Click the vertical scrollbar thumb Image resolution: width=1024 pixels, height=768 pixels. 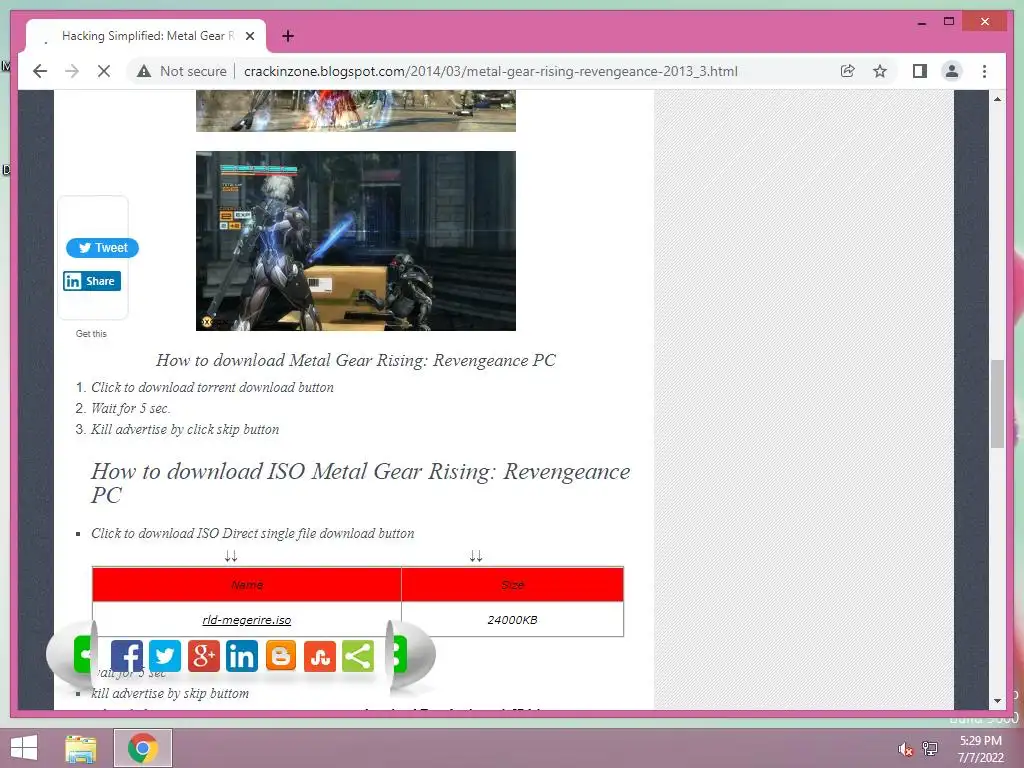tap(997, 404)
